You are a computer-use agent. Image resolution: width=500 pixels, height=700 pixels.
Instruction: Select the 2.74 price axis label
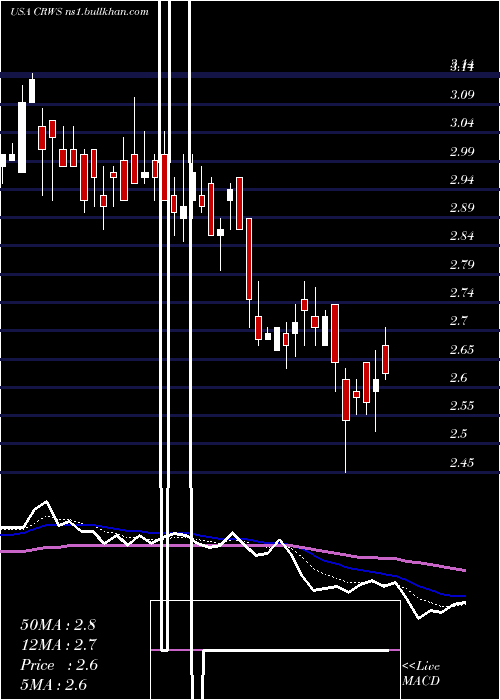click(462, 293)
